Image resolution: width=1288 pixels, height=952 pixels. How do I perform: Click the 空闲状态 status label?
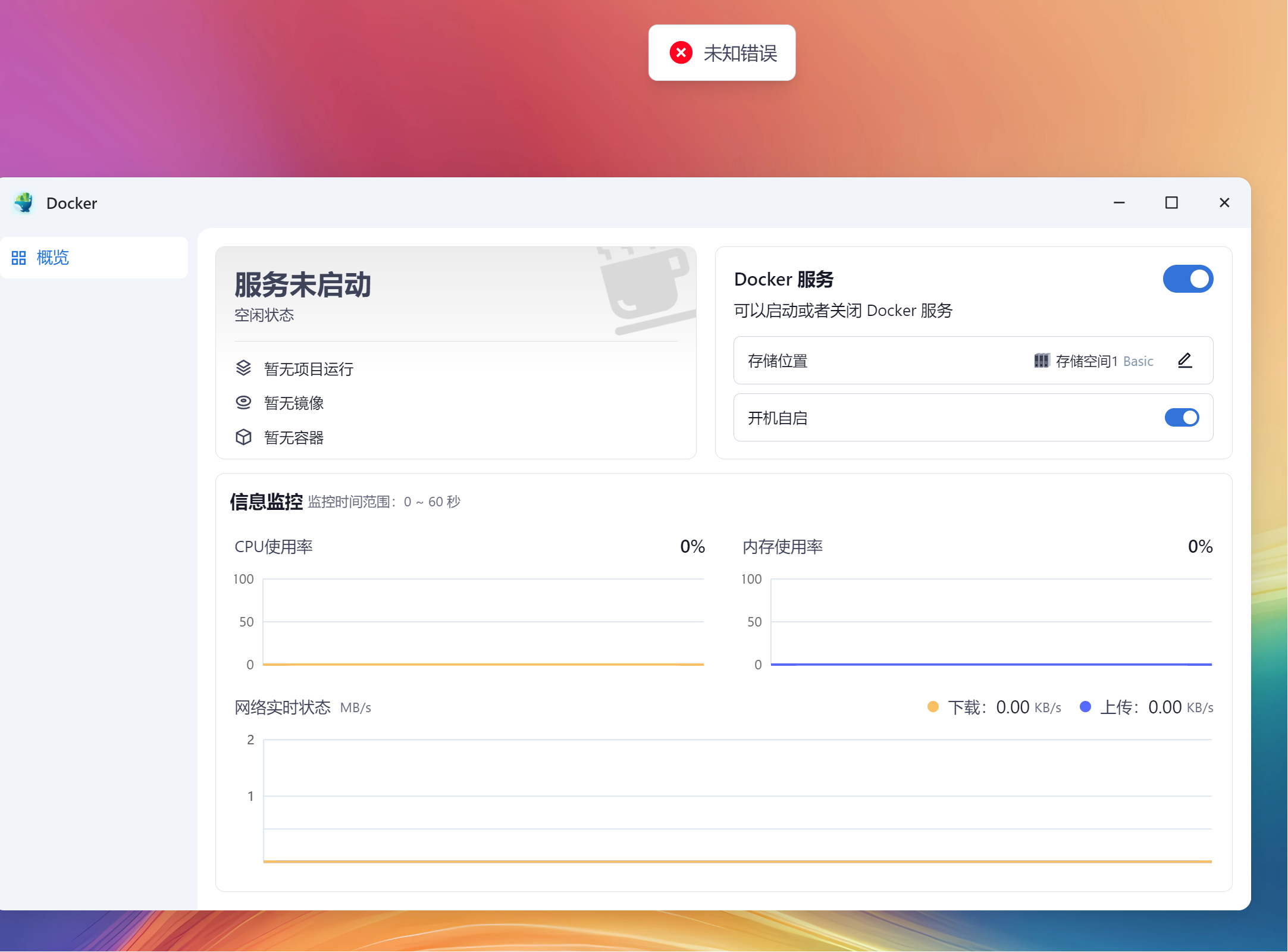tap(264, 315)
